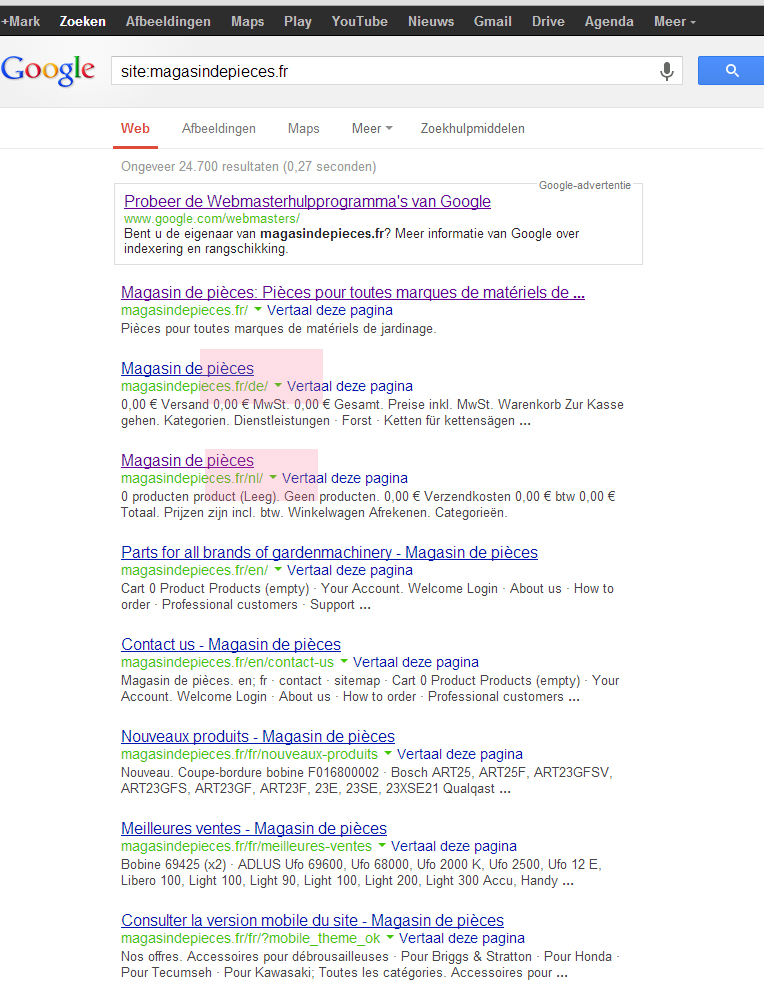Screen dimensions: 764x1001
Task: Select Zoeken in the top bar
Action: click(x=82, y=21)
